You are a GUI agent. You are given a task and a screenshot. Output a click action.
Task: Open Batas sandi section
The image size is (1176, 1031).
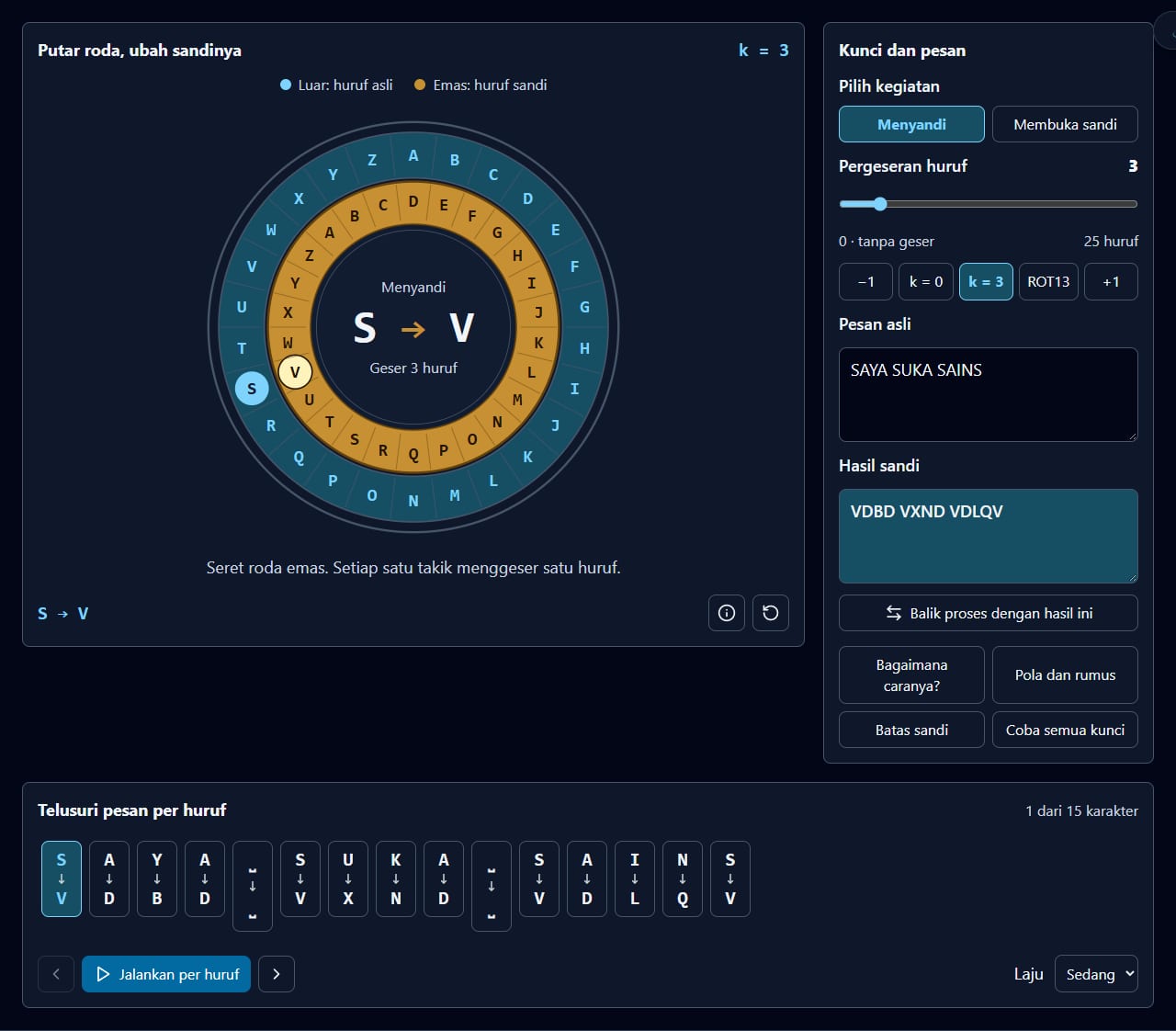[x=911, y=730]
